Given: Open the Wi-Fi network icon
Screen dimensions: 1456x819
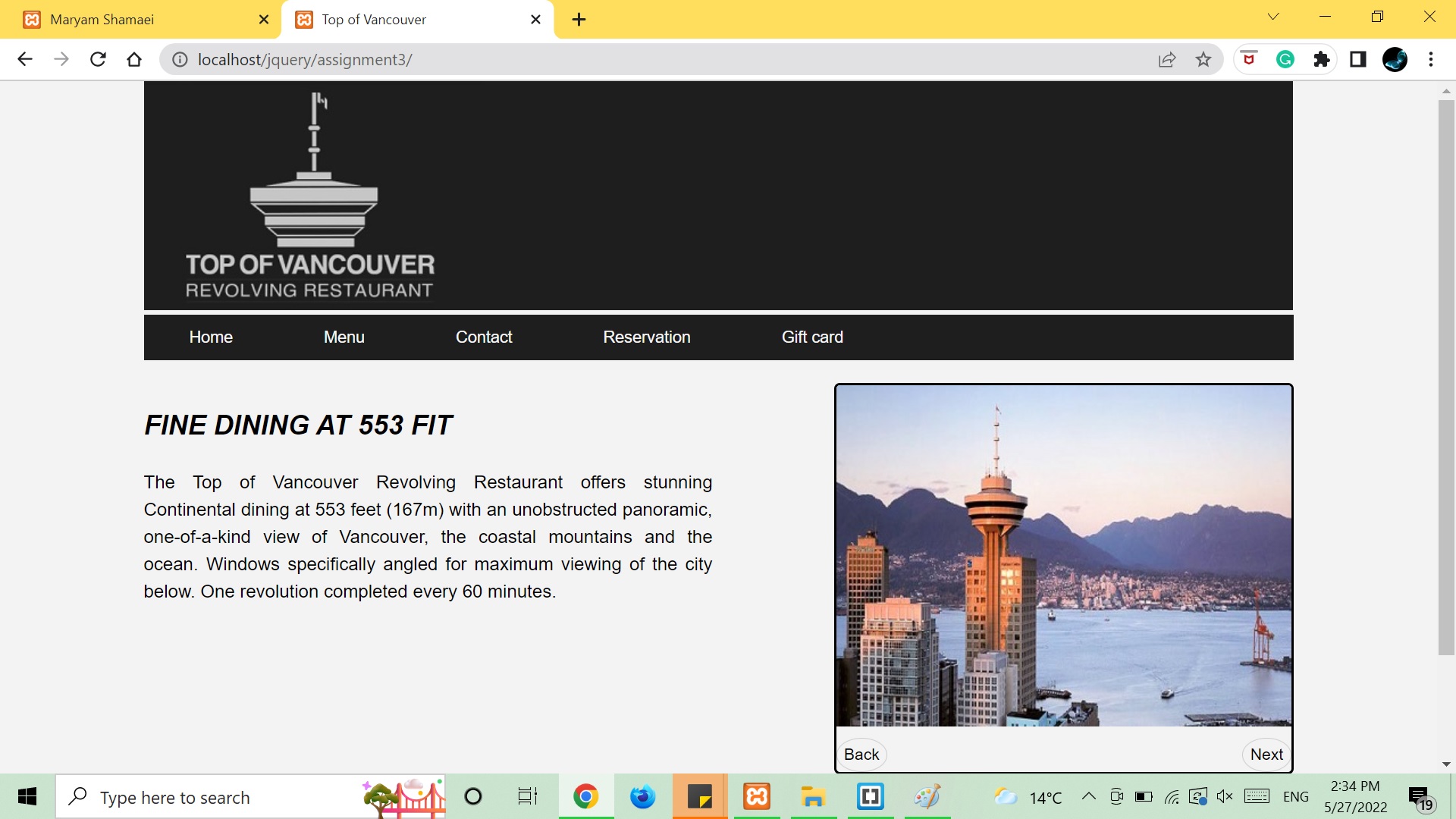Looking at the screenshot, I should [x=1172, y=797].
